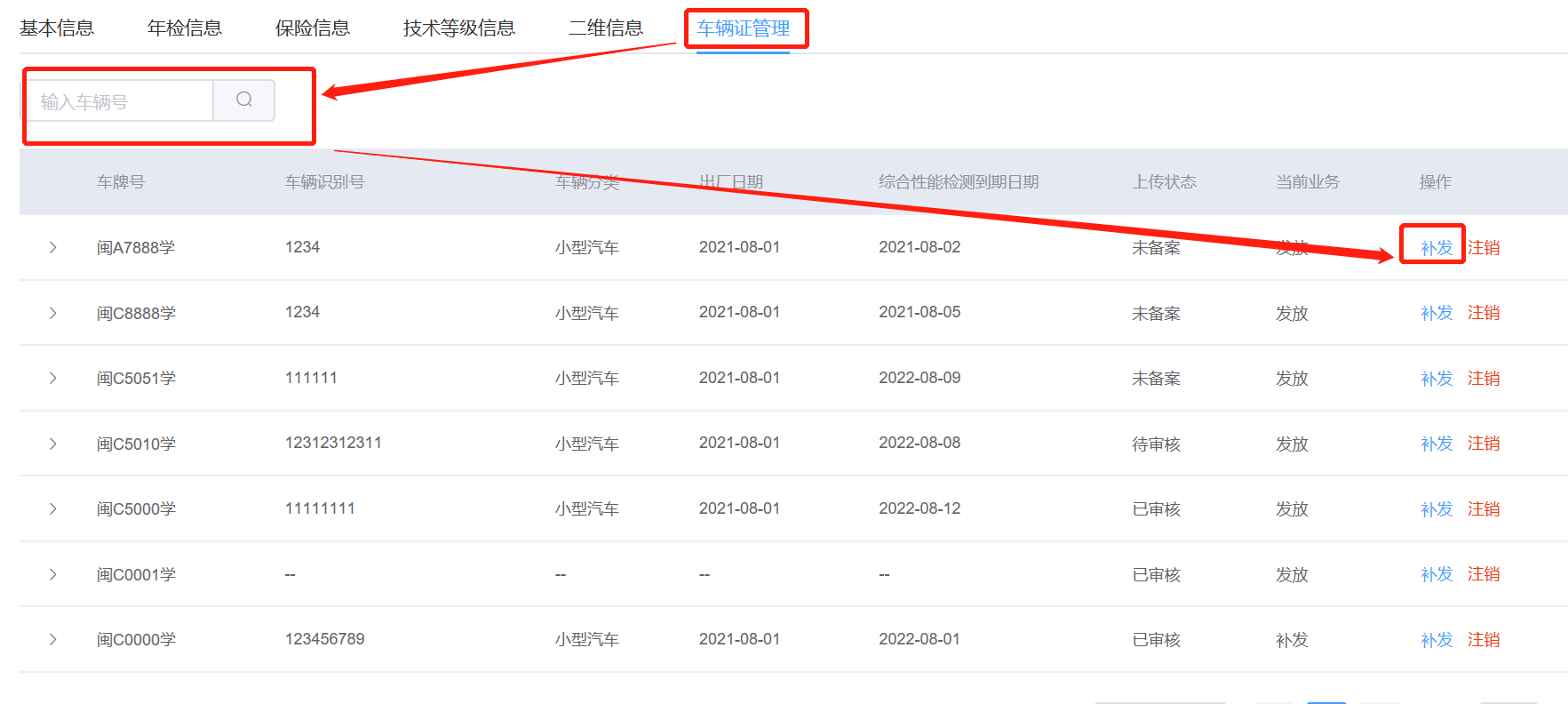Switch to the 保险信息 tab
This screenshot has height=704, width=1568.
313,28
